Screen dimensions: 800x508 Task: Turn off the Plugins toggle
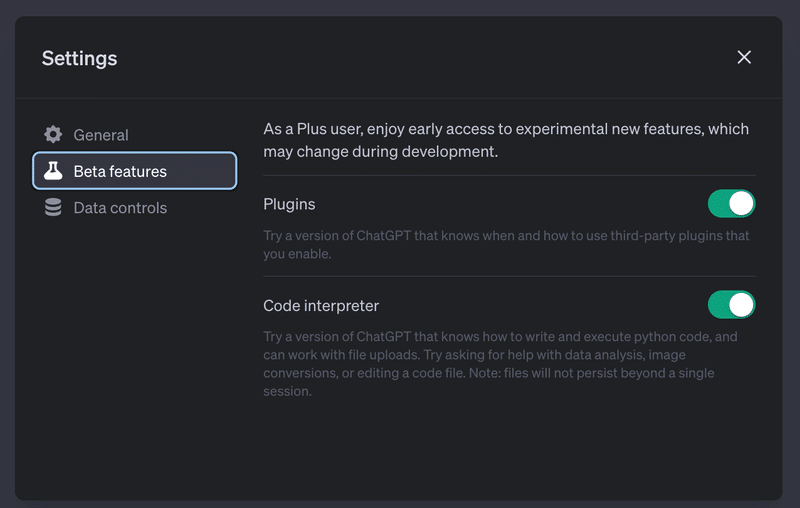(731, 204)
